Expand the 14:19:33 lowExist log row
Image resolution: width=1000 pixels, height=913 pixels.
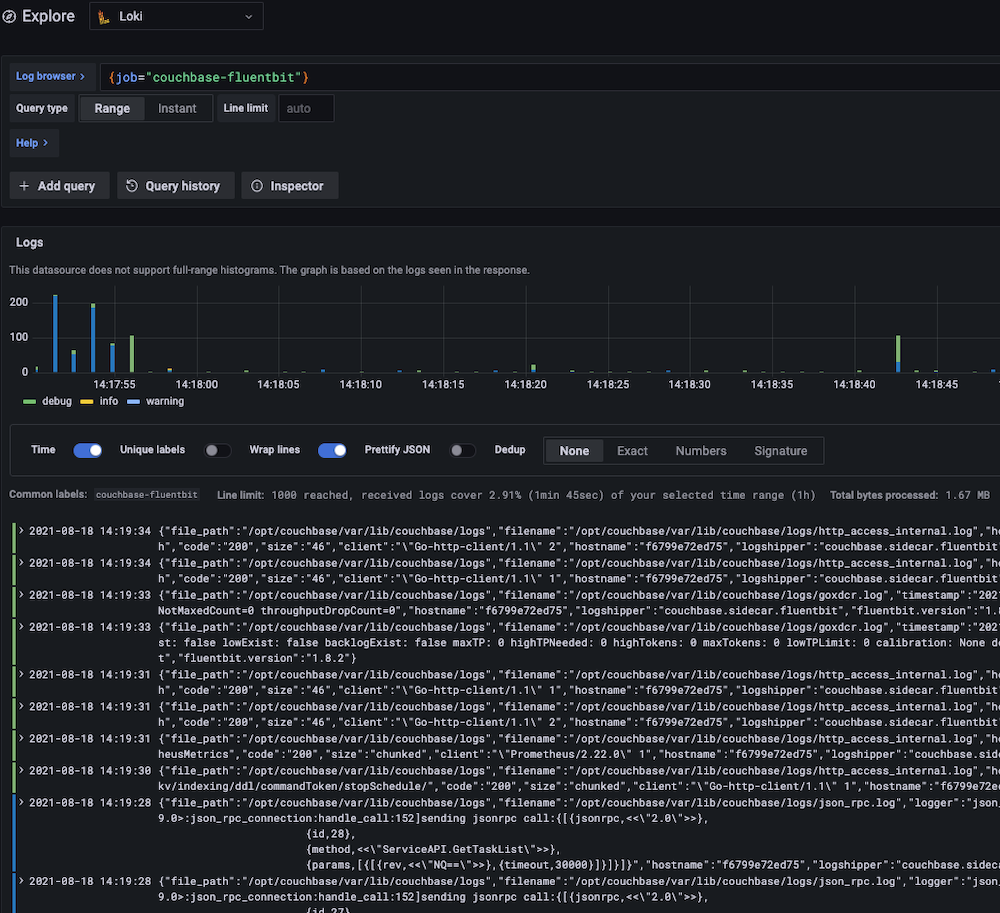21,626
